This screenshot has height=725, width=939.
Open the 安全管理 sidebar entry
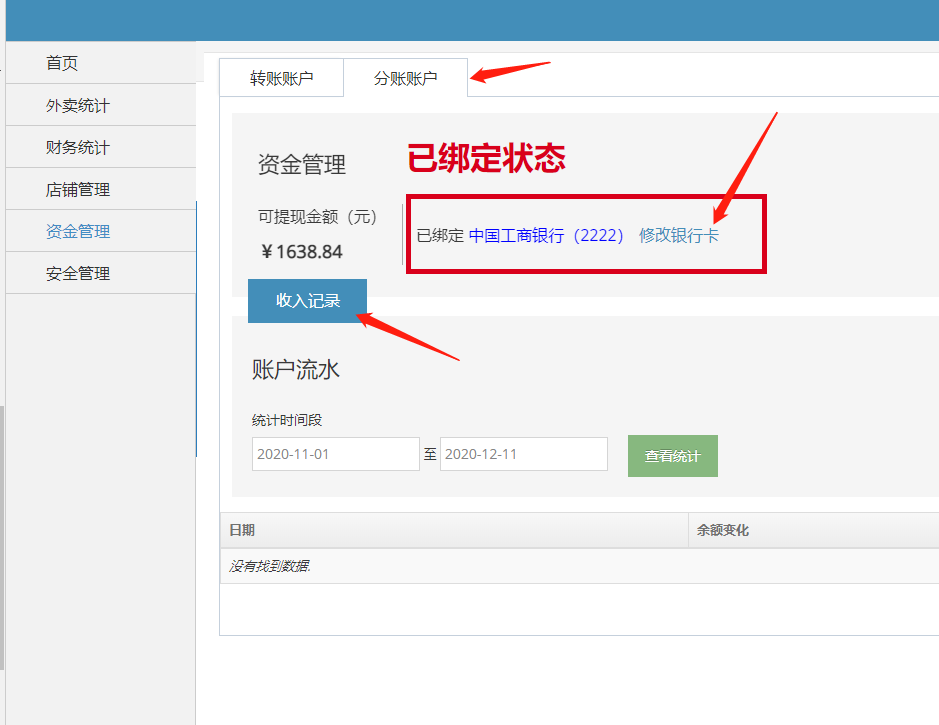(x=78, y=273)
